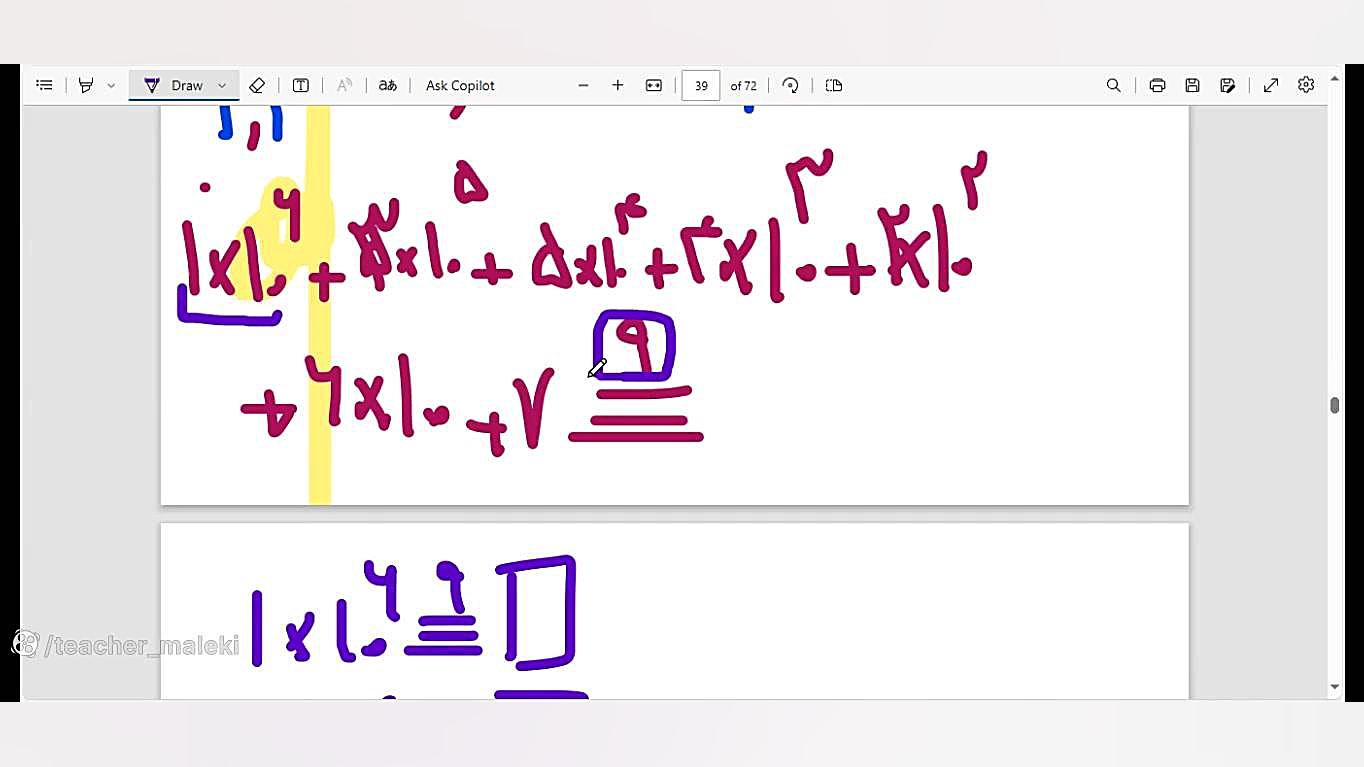This screenshot has width=1364, height=767.
Task: Click the scroll down arrow
Action: tap(1334, 687)
